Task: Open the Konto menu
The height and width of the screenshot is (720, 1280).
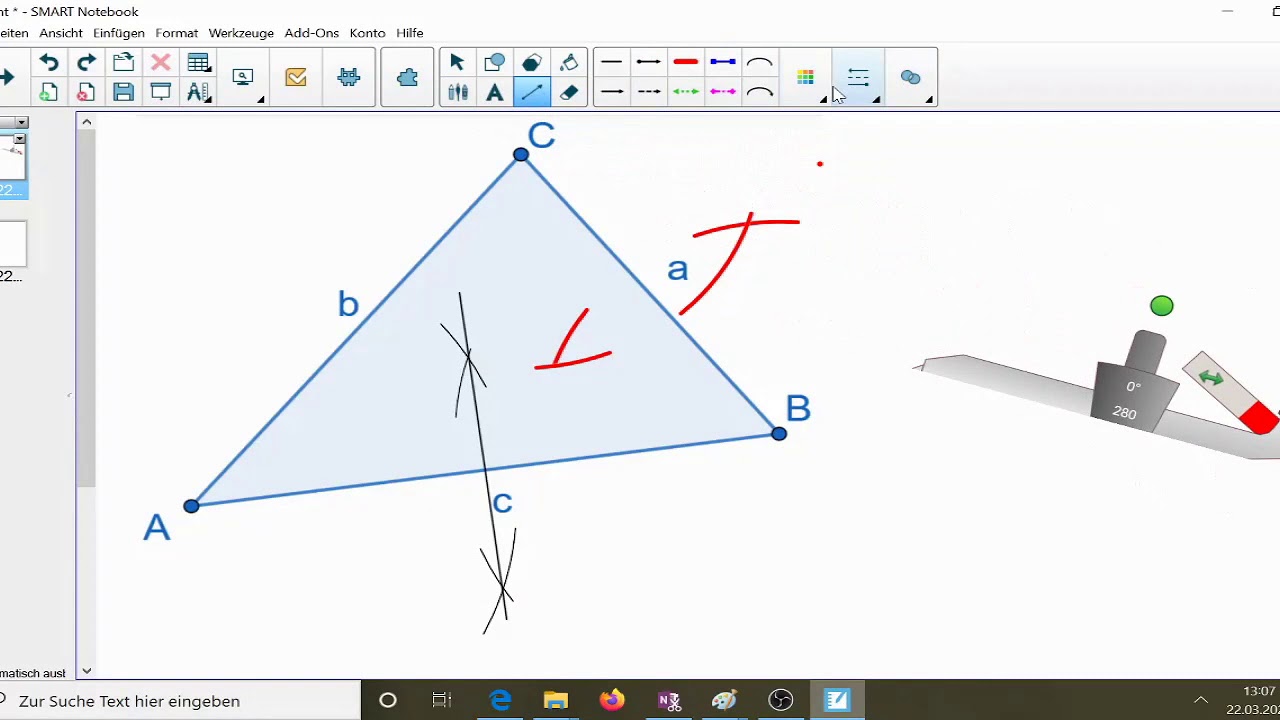Action: point(367,33)
